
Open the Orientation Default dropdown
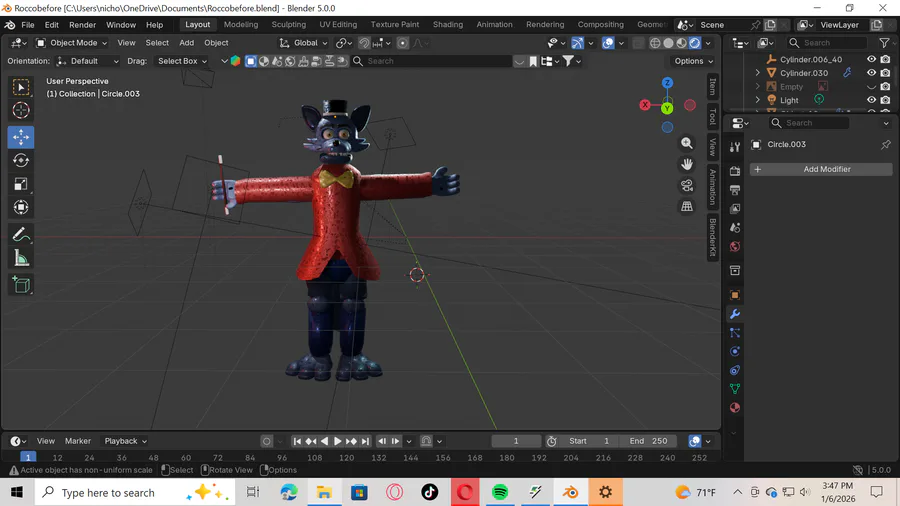88,61
